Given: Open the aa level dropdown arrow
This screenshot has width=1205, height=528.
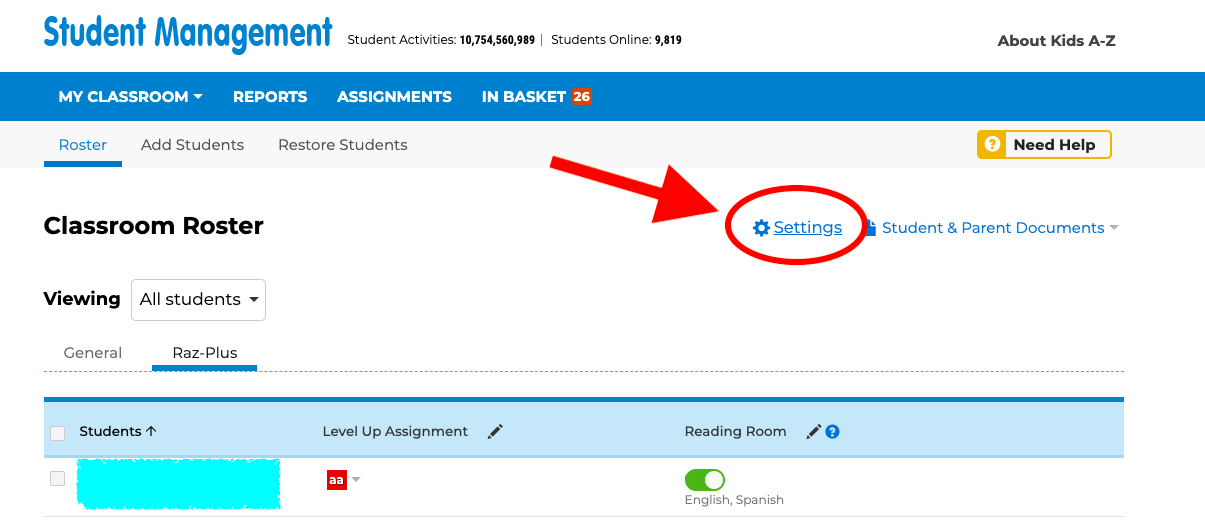Looking at the screenshot, I should (x=356, y=480).
